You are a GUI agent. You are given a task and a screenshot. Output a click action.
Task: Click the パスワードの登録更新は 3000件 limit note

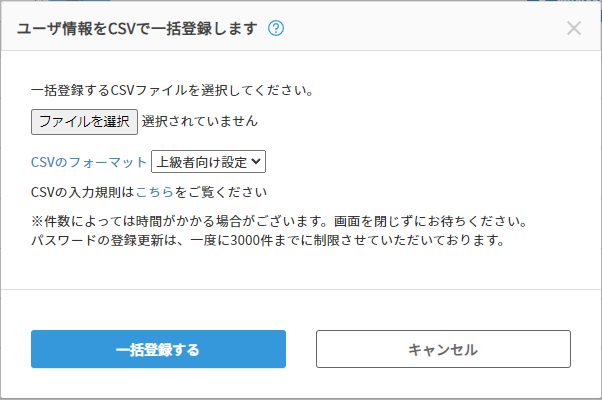[268, 240]
